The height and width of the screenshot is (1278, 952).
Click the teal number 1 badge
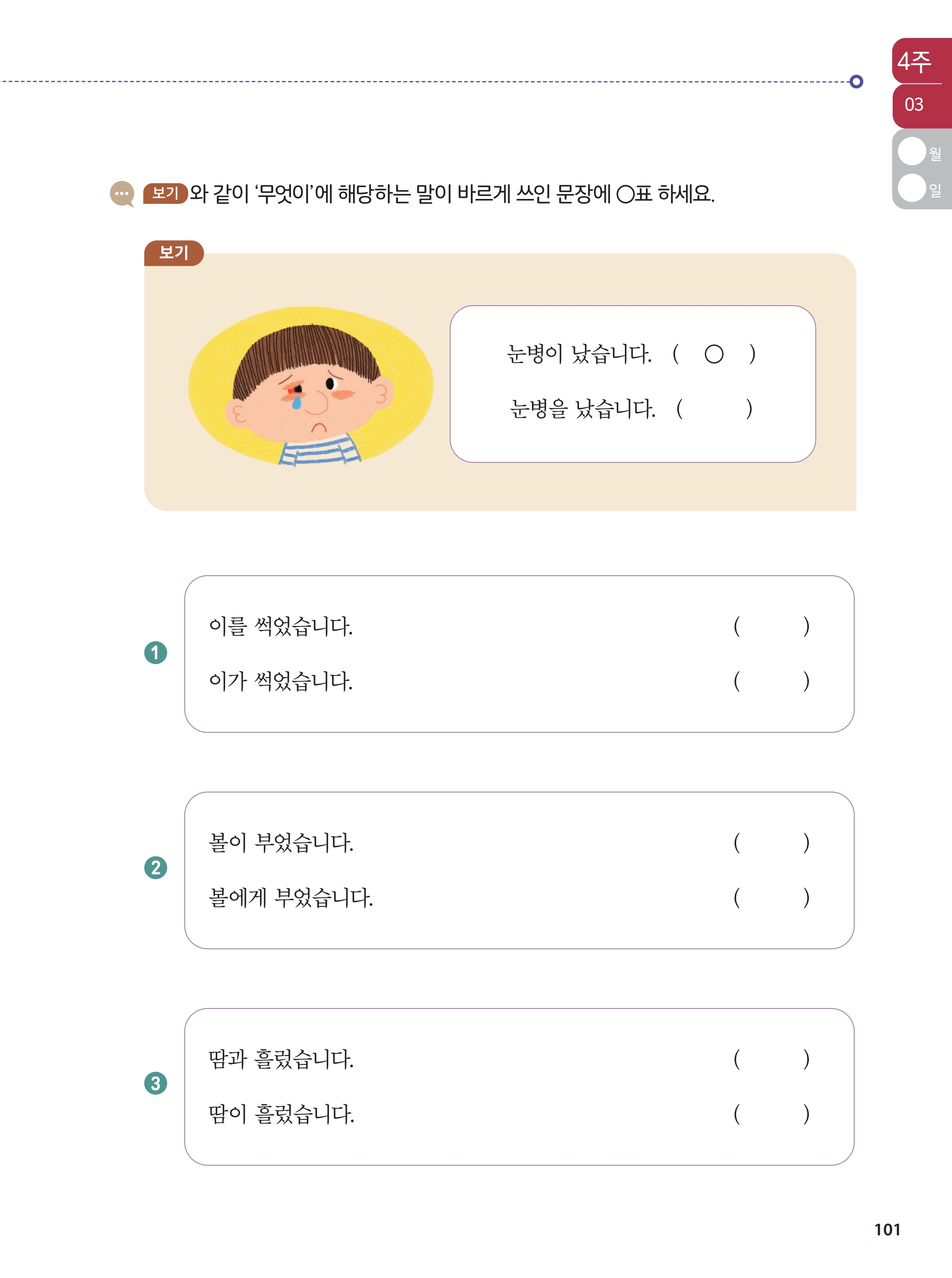[x=156, y=653]
